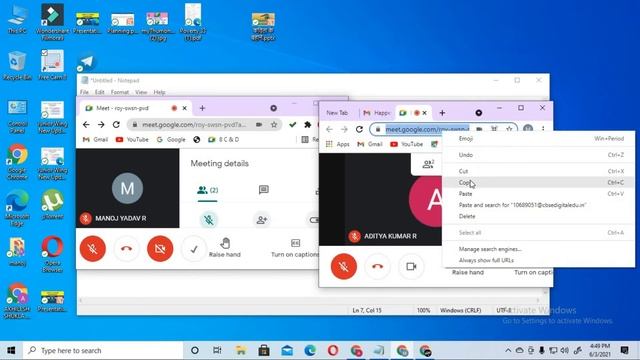Open YouTube bookmark in left Chrome
The height and width of the screenshot is (360, 640).
tap(132, 140)
